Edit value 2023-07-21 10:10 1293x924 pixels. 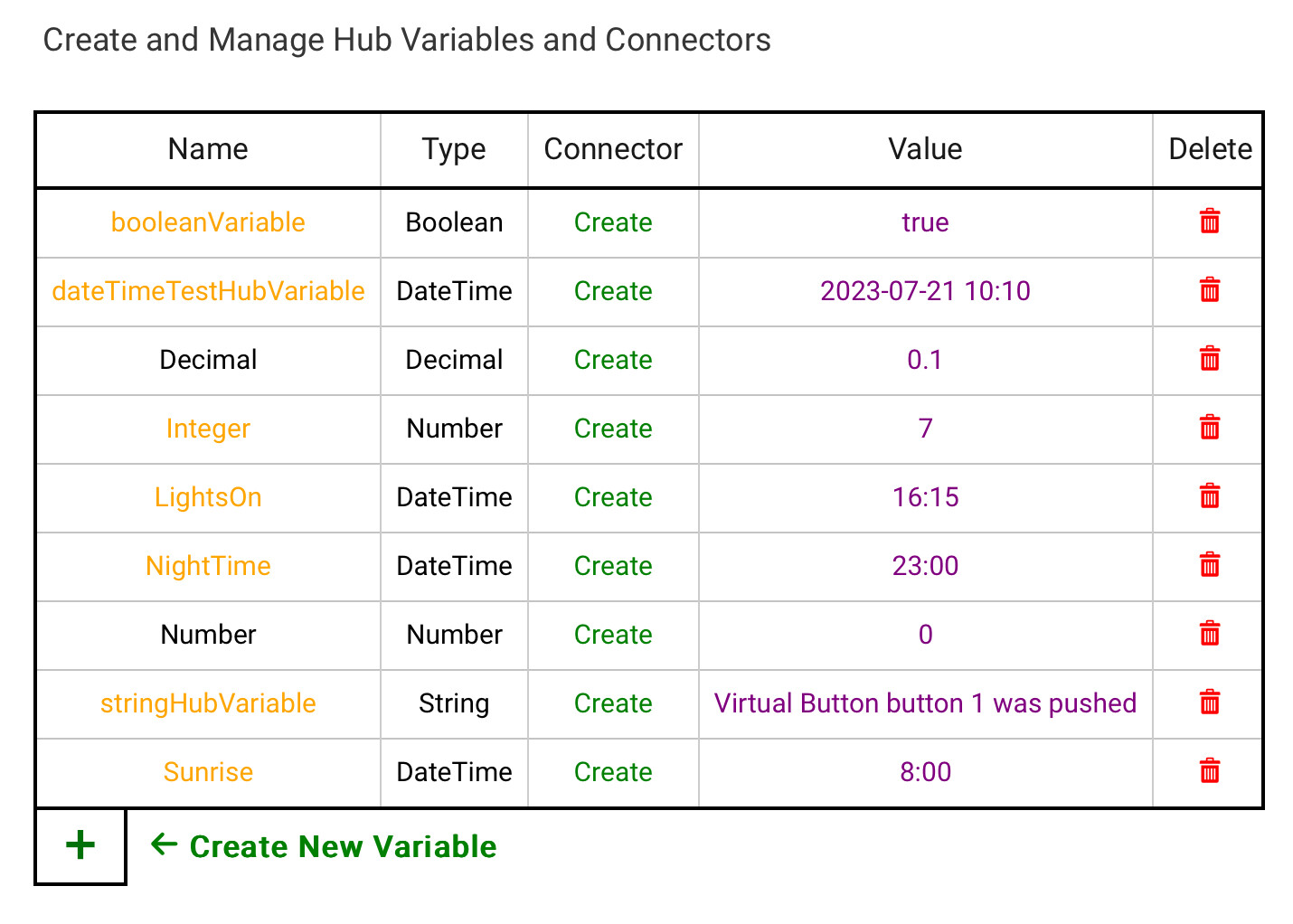(x=925, y=291)
